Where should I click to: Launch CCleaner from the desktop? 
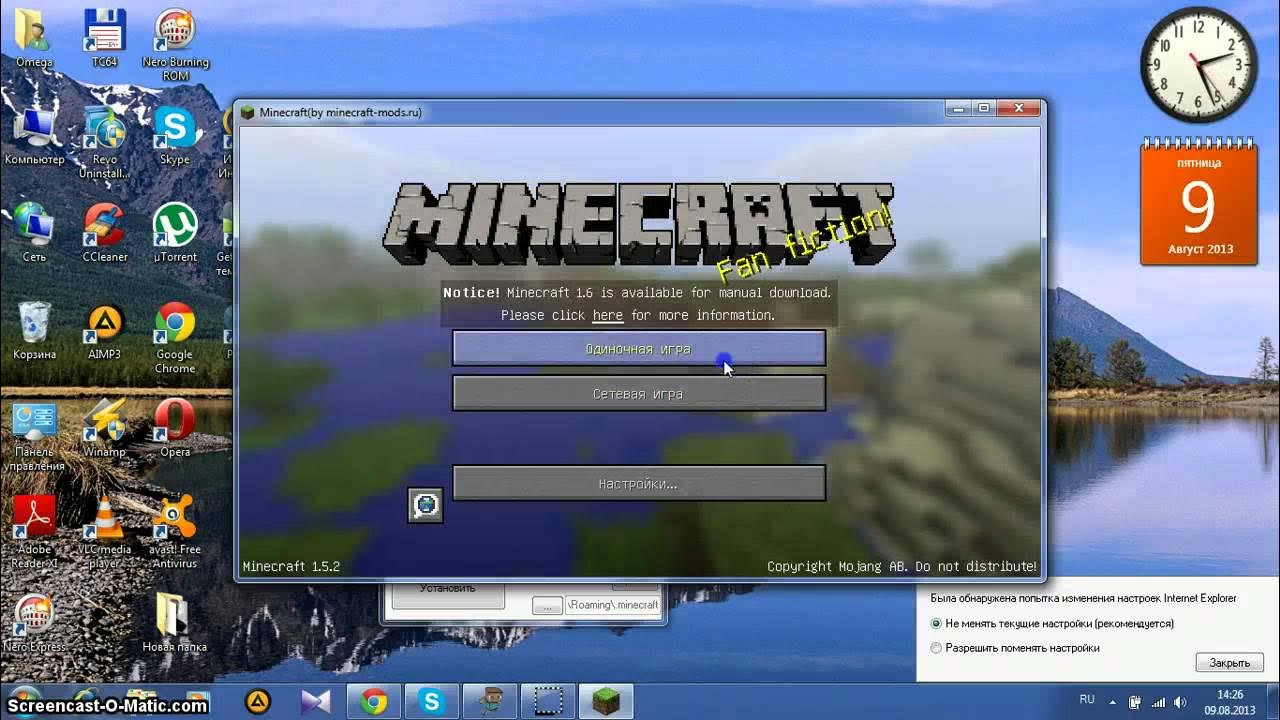coord(104,232)
